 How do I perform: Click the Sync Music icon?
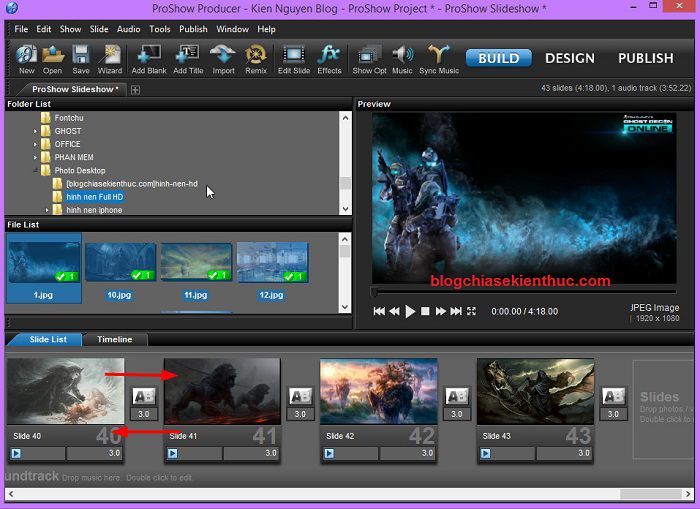coord(439,59)
